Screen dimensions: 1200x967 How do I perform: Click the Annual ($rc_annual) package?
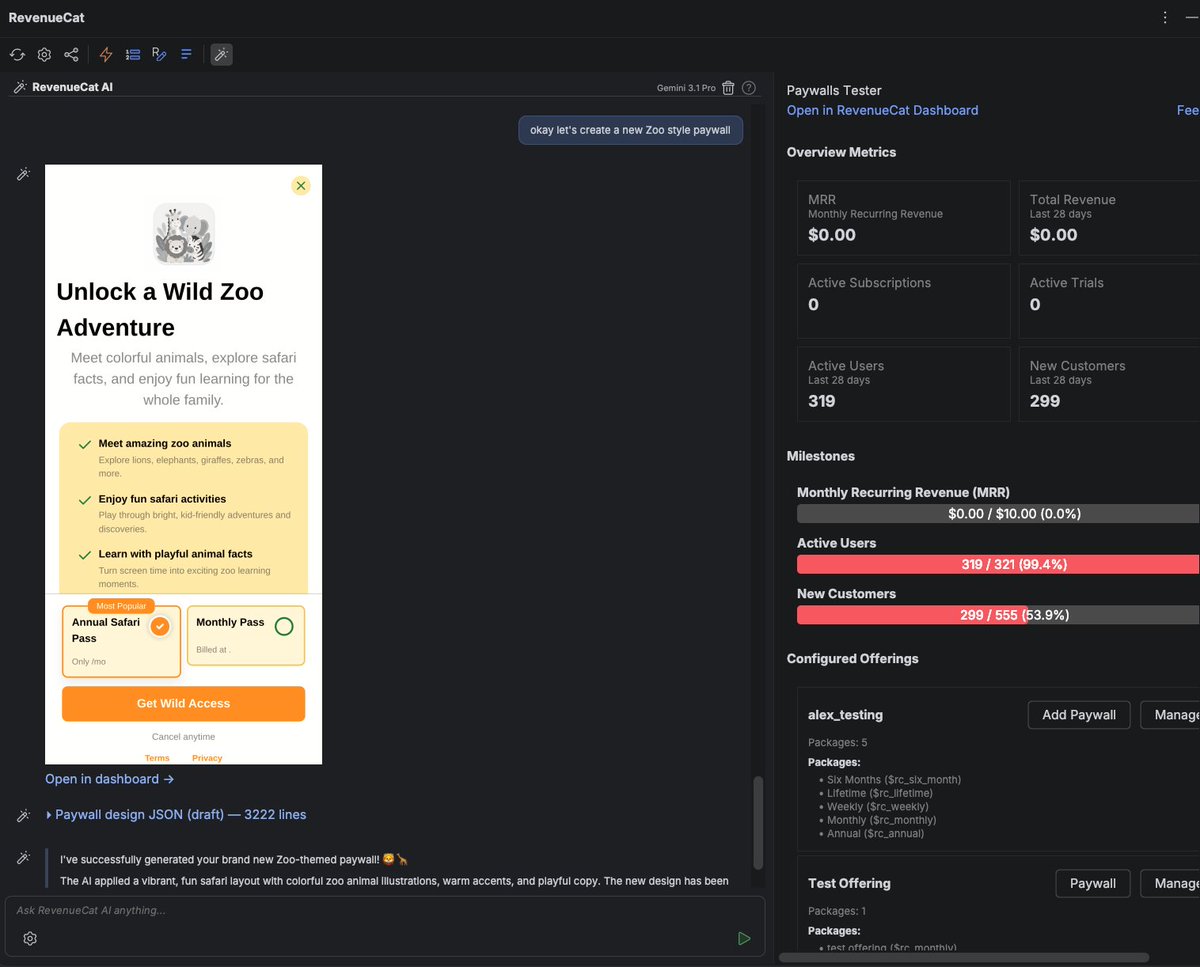(875, 833)
